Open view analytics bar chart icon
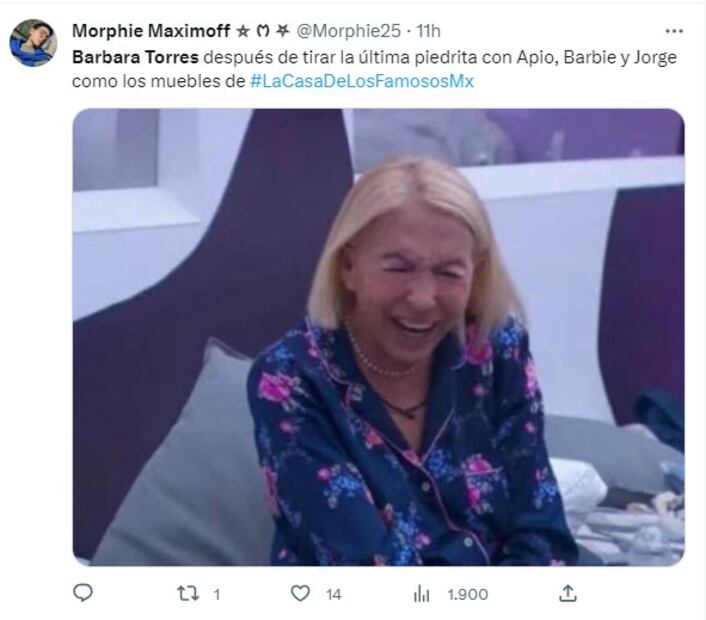 pos(421,594)
